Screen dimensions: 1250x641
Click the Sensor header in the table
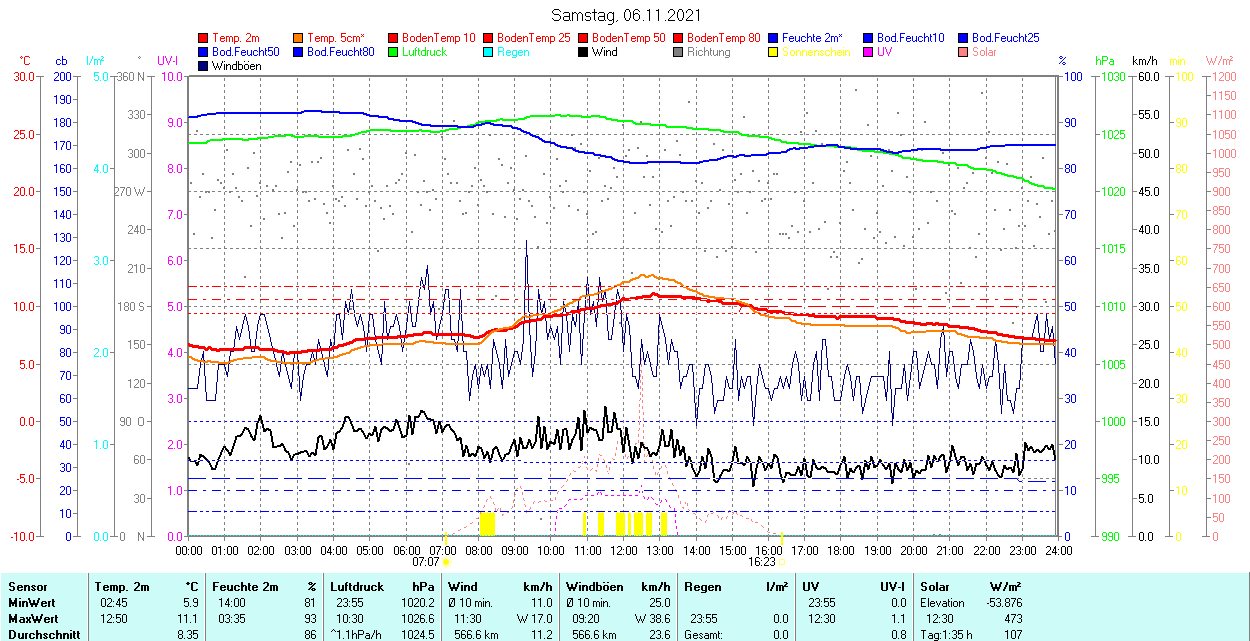tap(27, 587)
